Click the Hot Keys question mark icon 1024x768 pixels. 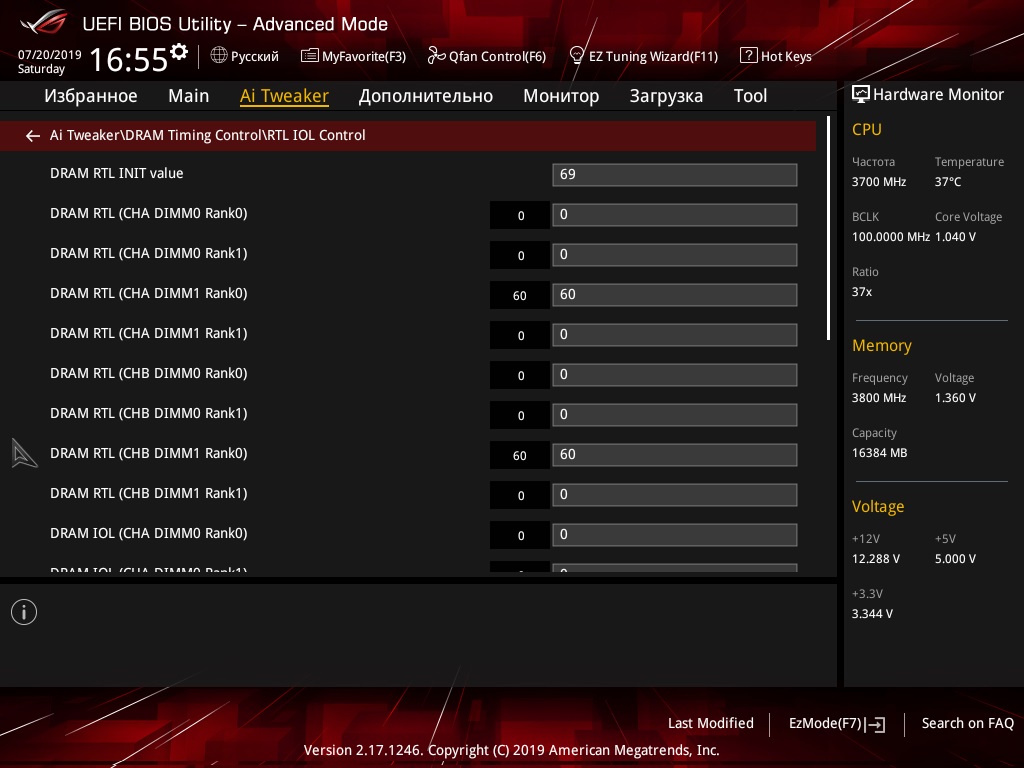[x=748, y=56]
